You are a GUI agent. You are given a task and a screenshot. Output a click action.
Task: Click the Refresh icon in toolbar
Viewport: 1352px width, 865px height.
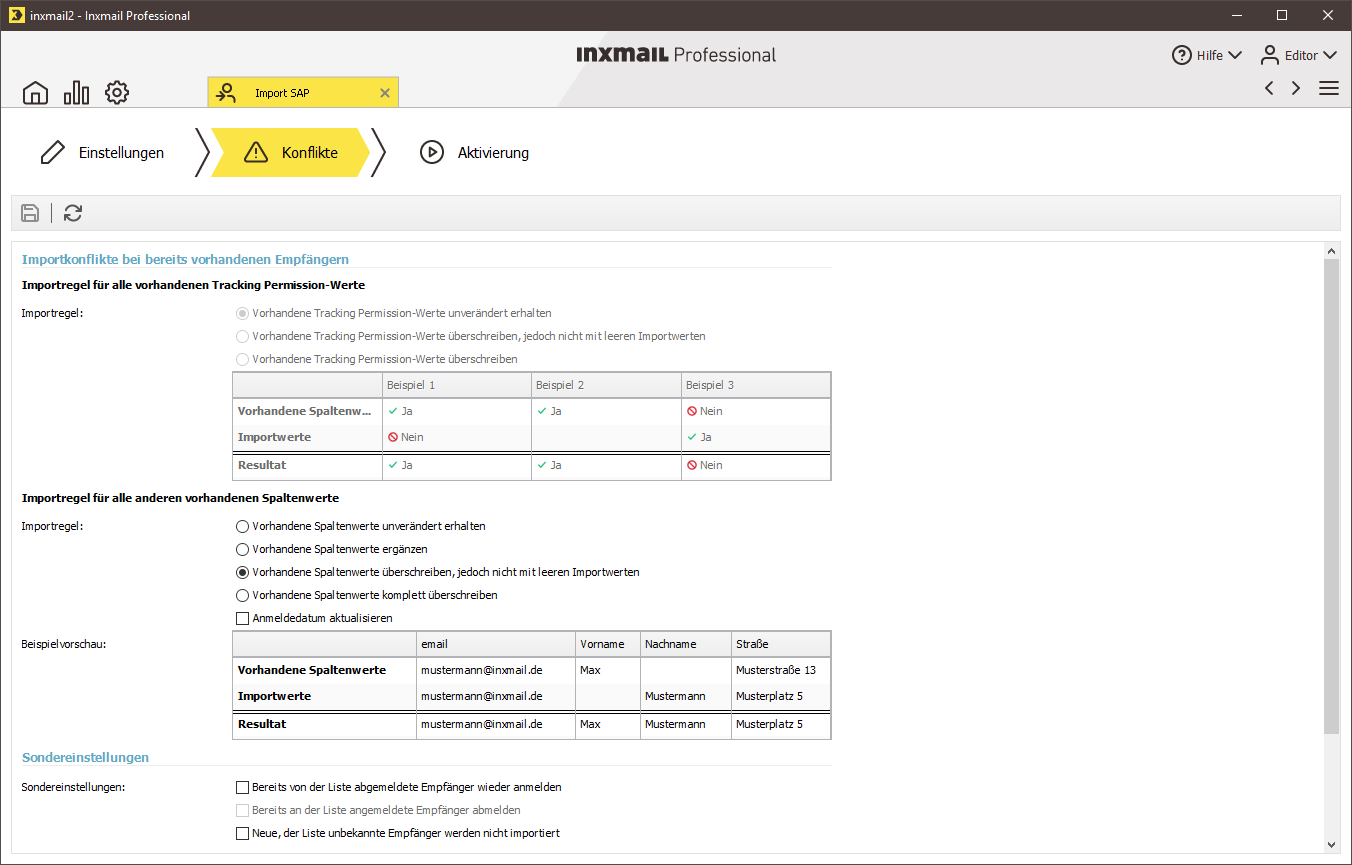(73, 212)
